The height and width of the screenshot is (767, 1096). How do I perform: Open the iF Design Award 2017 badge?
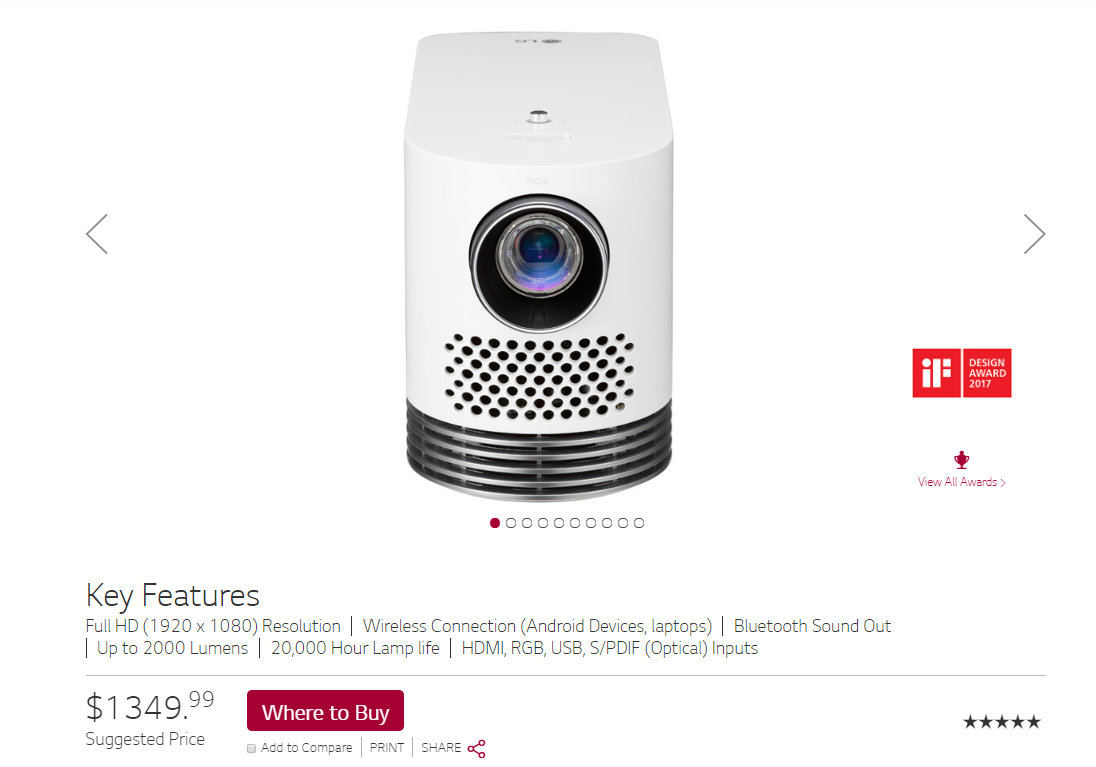962,373
